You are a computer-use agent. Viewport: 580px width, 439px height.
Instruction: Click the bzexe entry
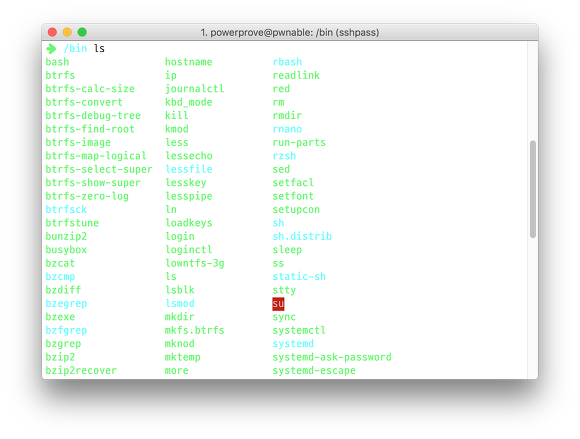click(x=60, y=317)
